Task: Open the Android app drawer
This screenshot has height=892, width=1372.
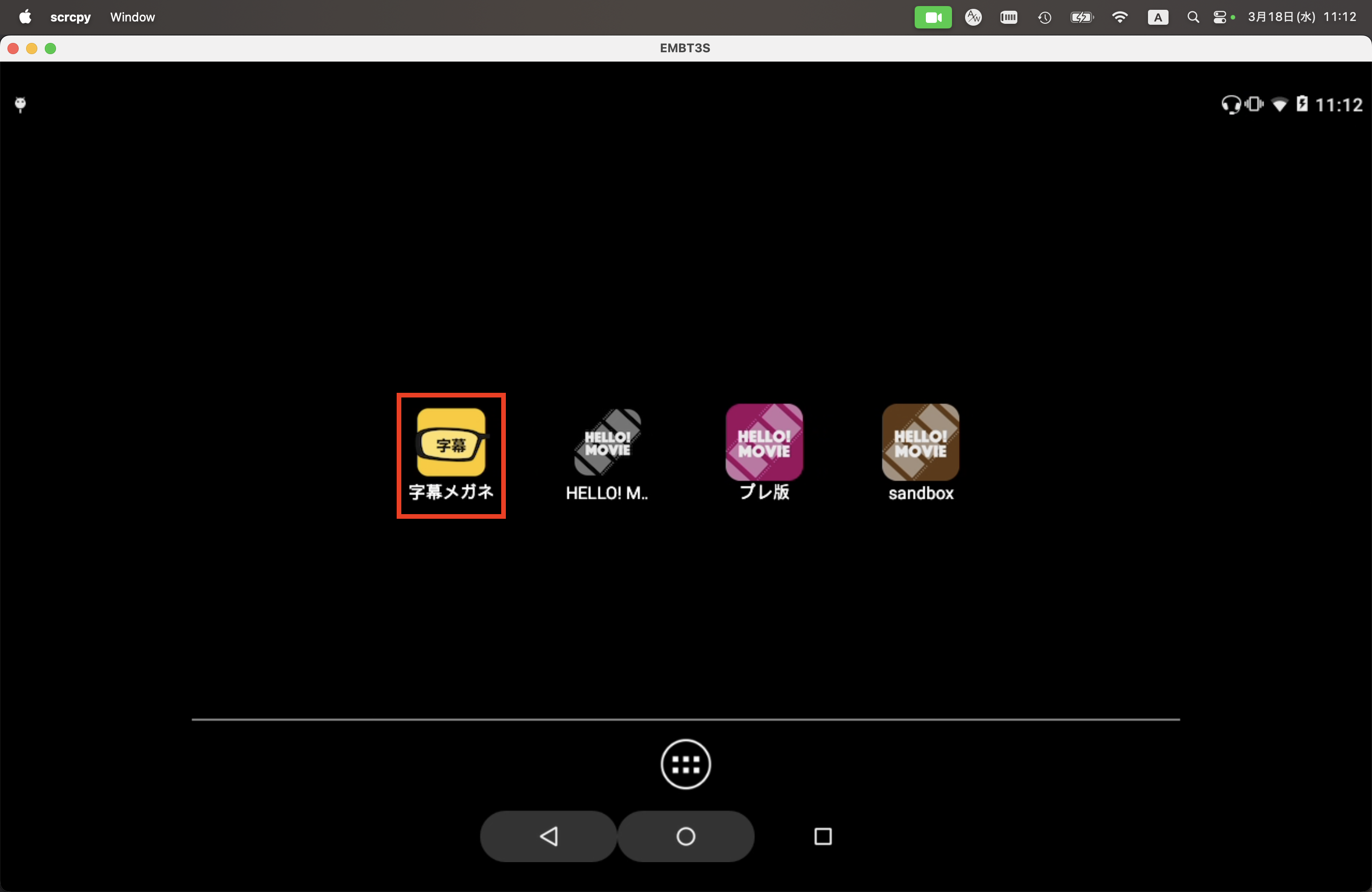Action: pyautogui.click(x=686, y=764)
